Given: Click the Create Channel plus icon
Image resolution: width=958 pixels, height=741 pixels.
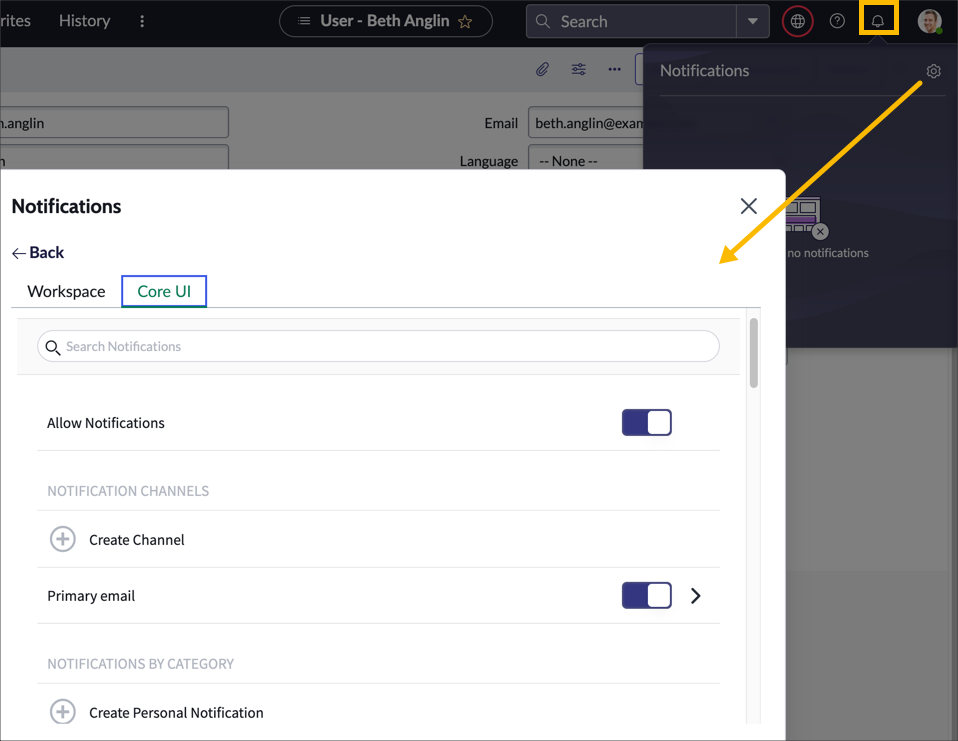Looking at the screenshot, I should coord(63,540).
